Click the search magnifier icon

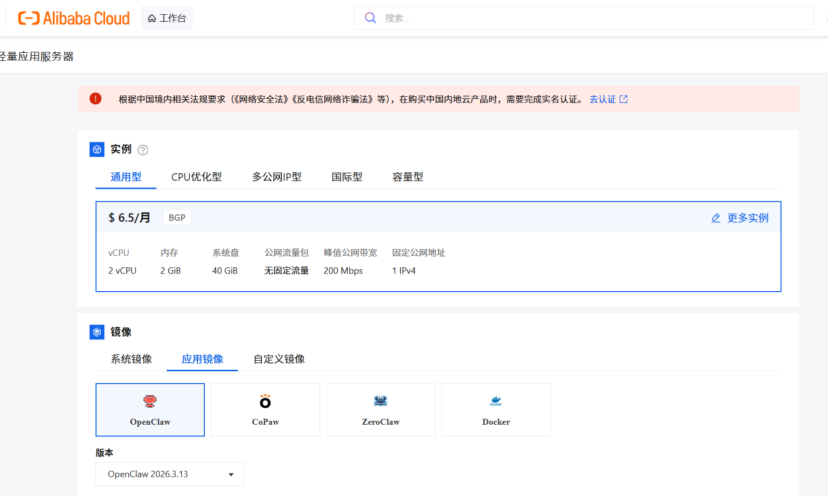[371, 18]
